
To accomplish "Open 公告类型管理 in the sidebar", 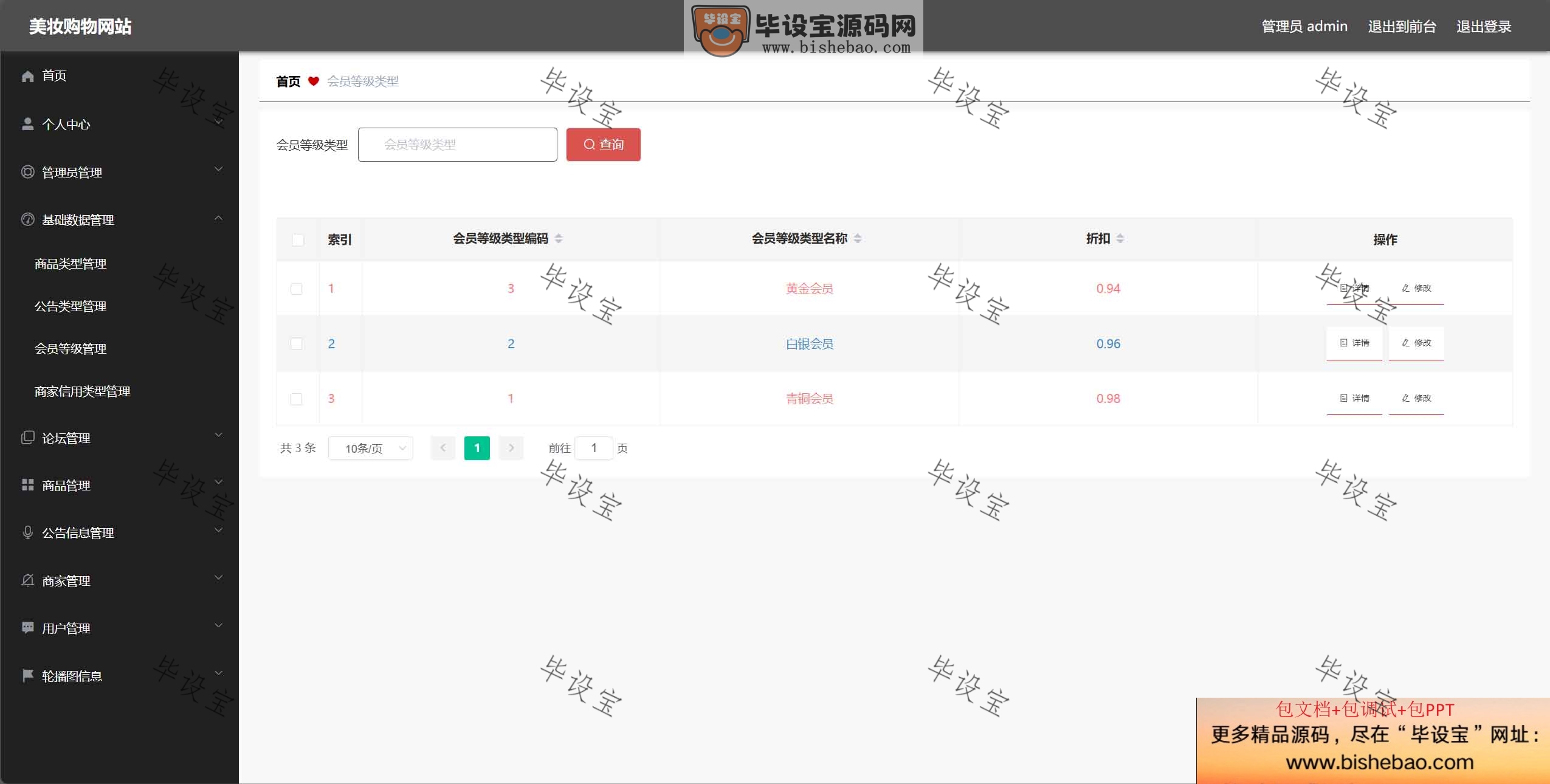I will click(71, 306).
